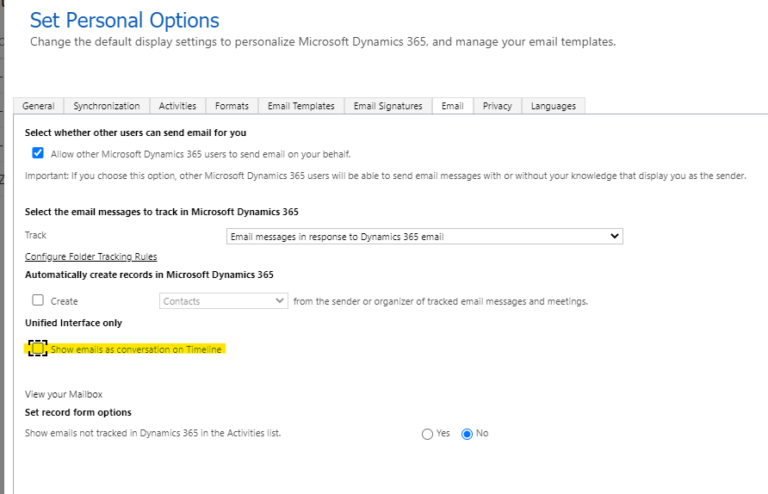Select the Formats tab
The image size is (768, 494).
coord(232,106)
